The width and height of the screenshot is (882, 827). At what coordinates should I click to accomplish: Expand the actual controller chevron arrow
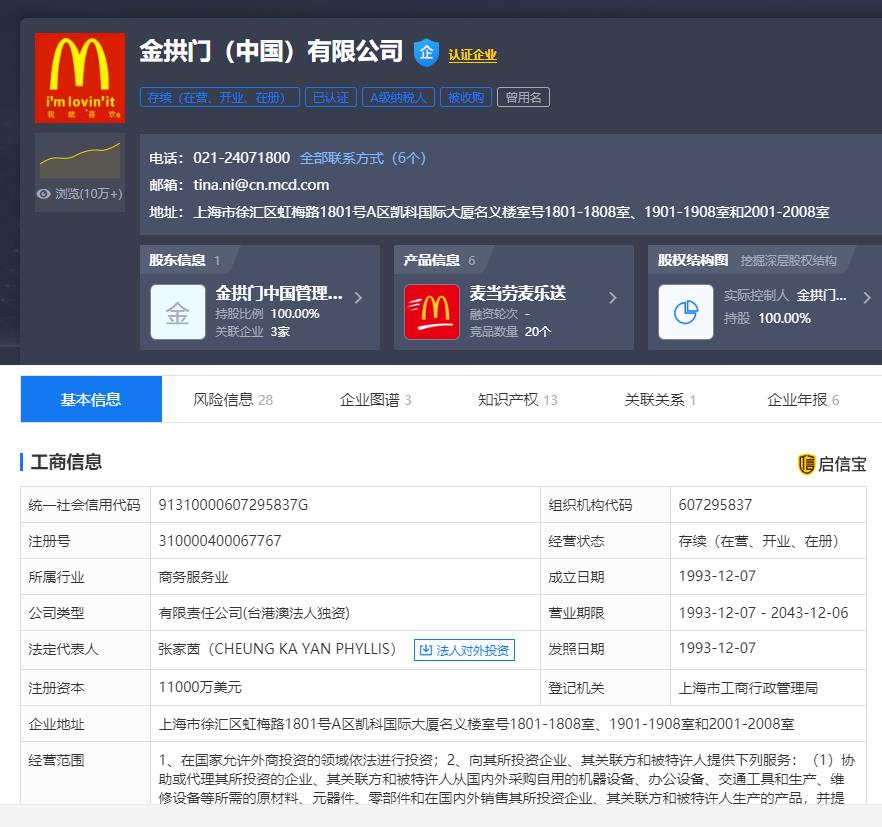[x=866, y=297]
